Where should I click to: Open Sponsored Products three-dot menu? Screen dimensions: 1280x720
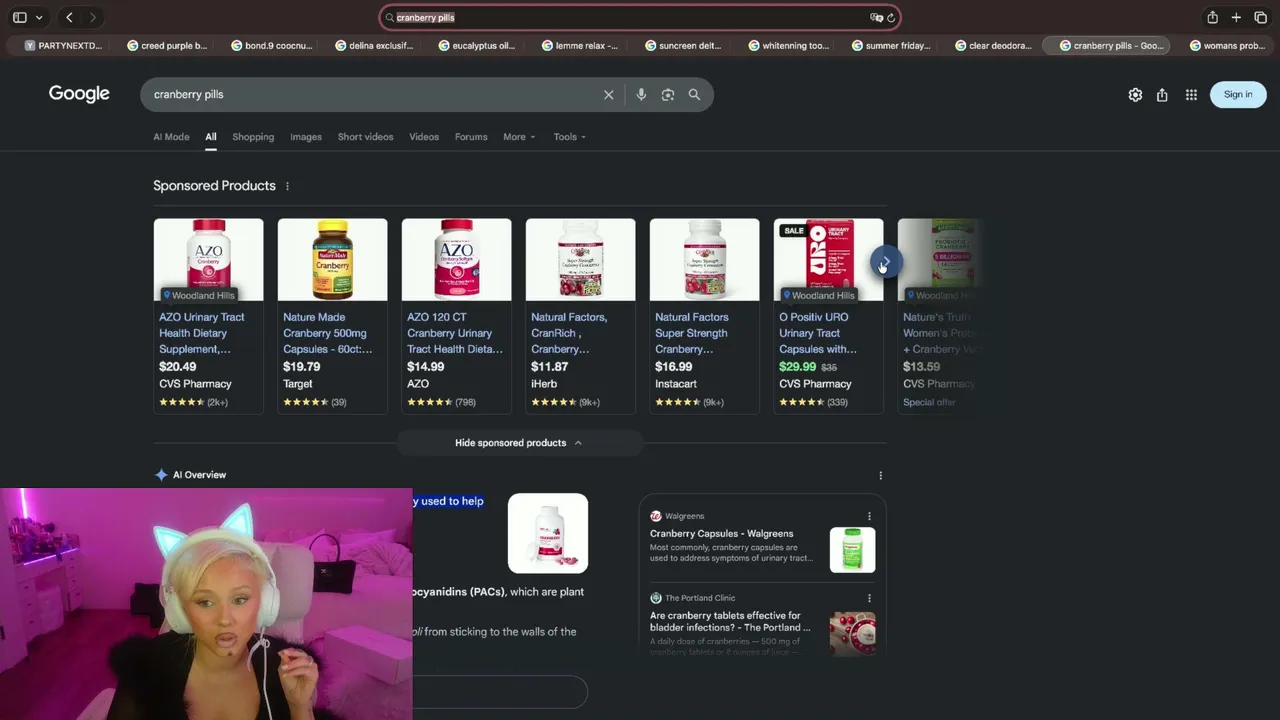[x=287, y=186]
